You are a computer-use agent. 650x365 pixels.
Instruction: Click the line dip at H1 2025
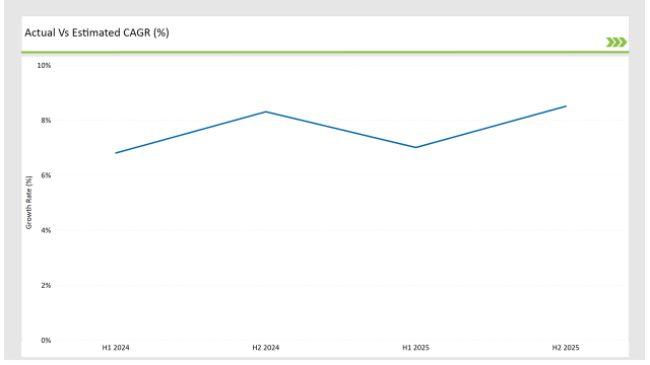pos(416,147)
